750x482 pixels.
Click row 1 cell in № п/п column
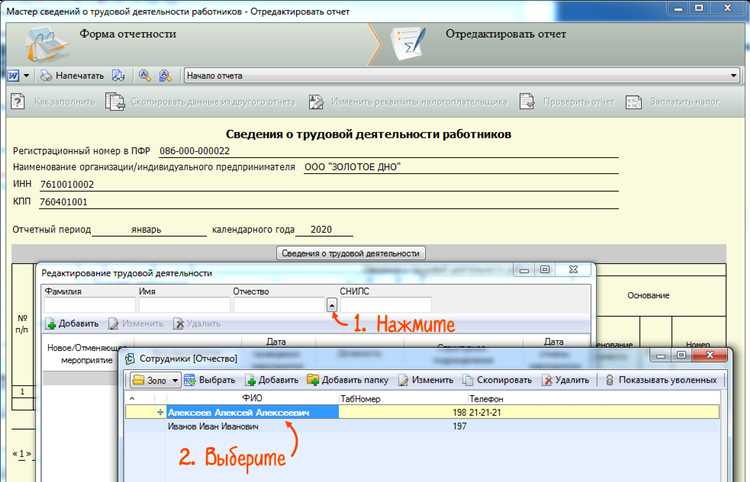pos(22,392)
